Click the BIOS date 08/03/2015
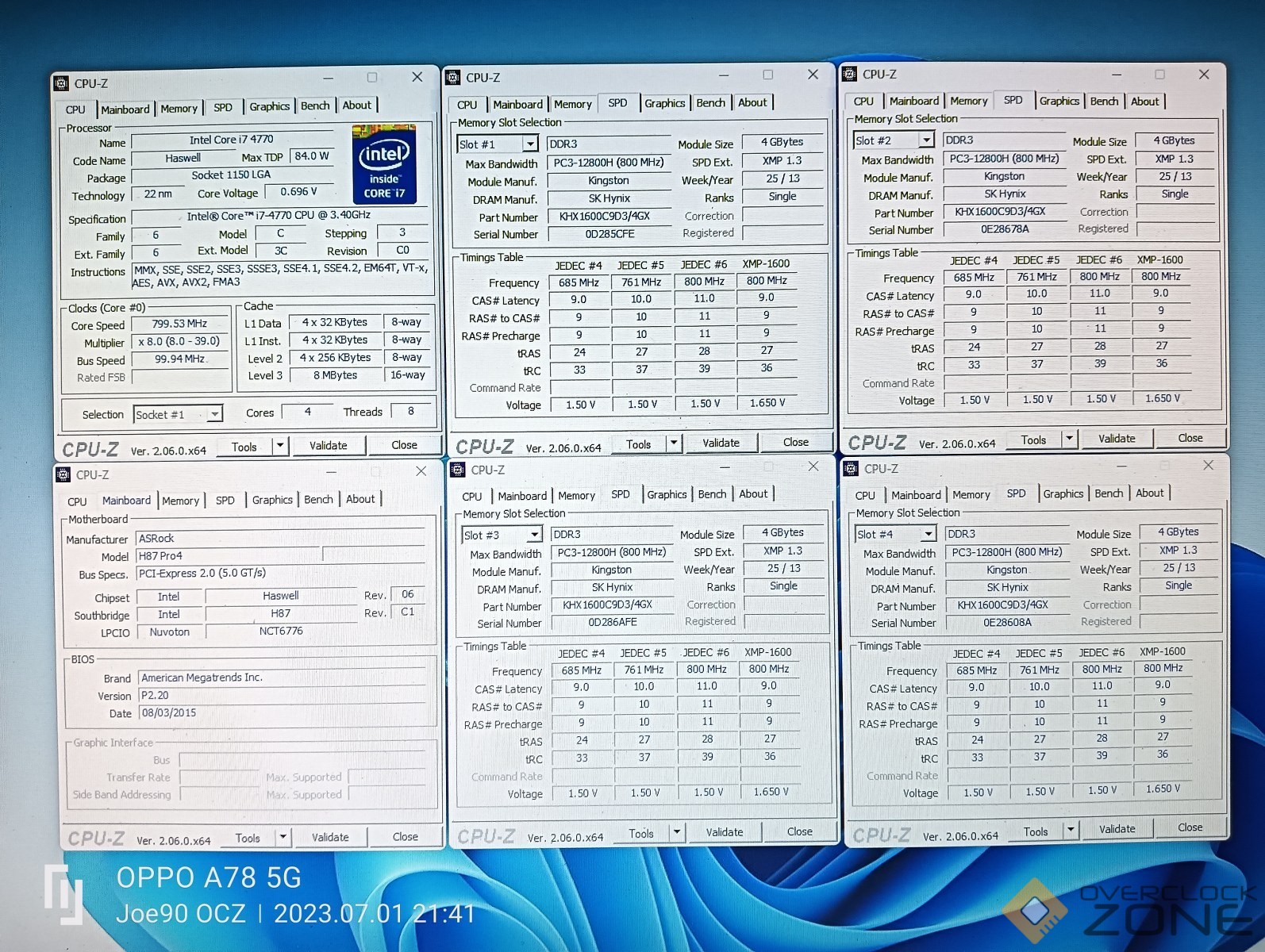Image resolution: width=1265 pixels, height=952 pixels. point(282,712)
